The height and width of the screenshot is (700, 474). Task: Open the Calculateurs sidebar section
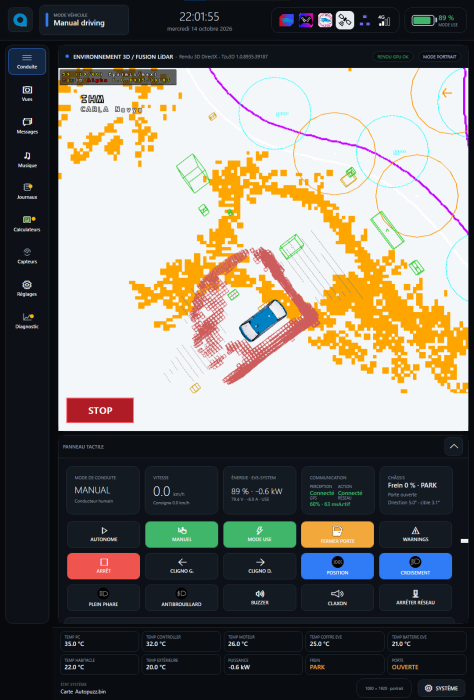click(x=27, y=224)
